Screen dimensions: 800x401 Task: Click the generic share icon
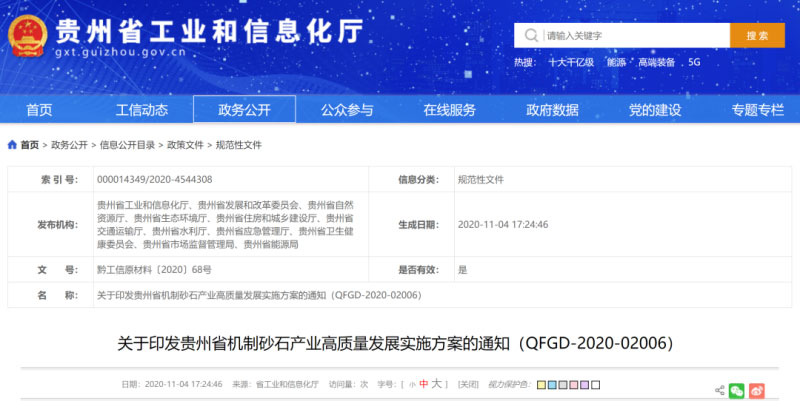719,389
